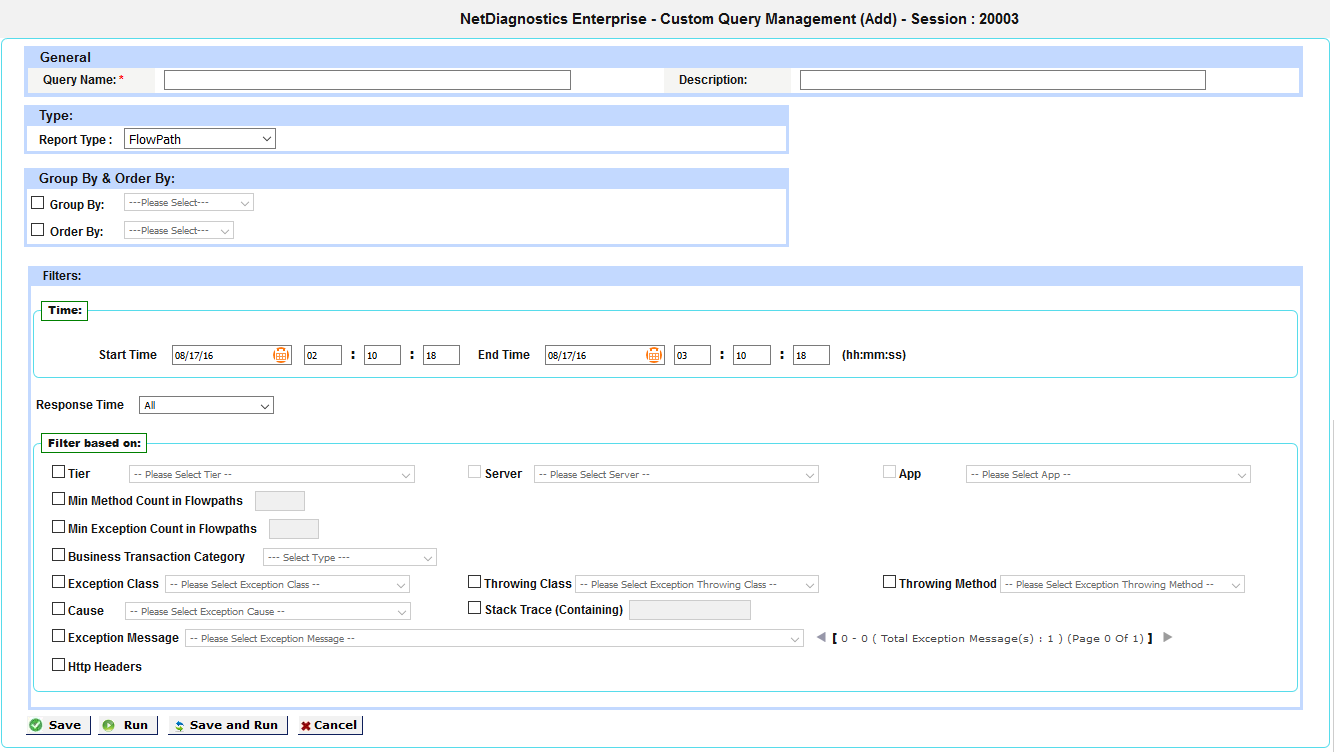Enable the Order By checkbox

coord(38,230)
